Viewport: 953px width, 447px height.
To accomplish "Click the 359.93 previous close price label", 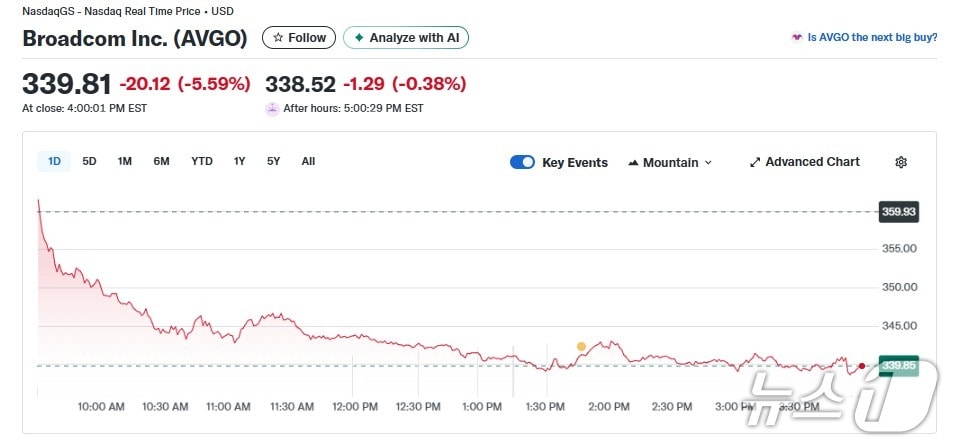I will [898, 212].
